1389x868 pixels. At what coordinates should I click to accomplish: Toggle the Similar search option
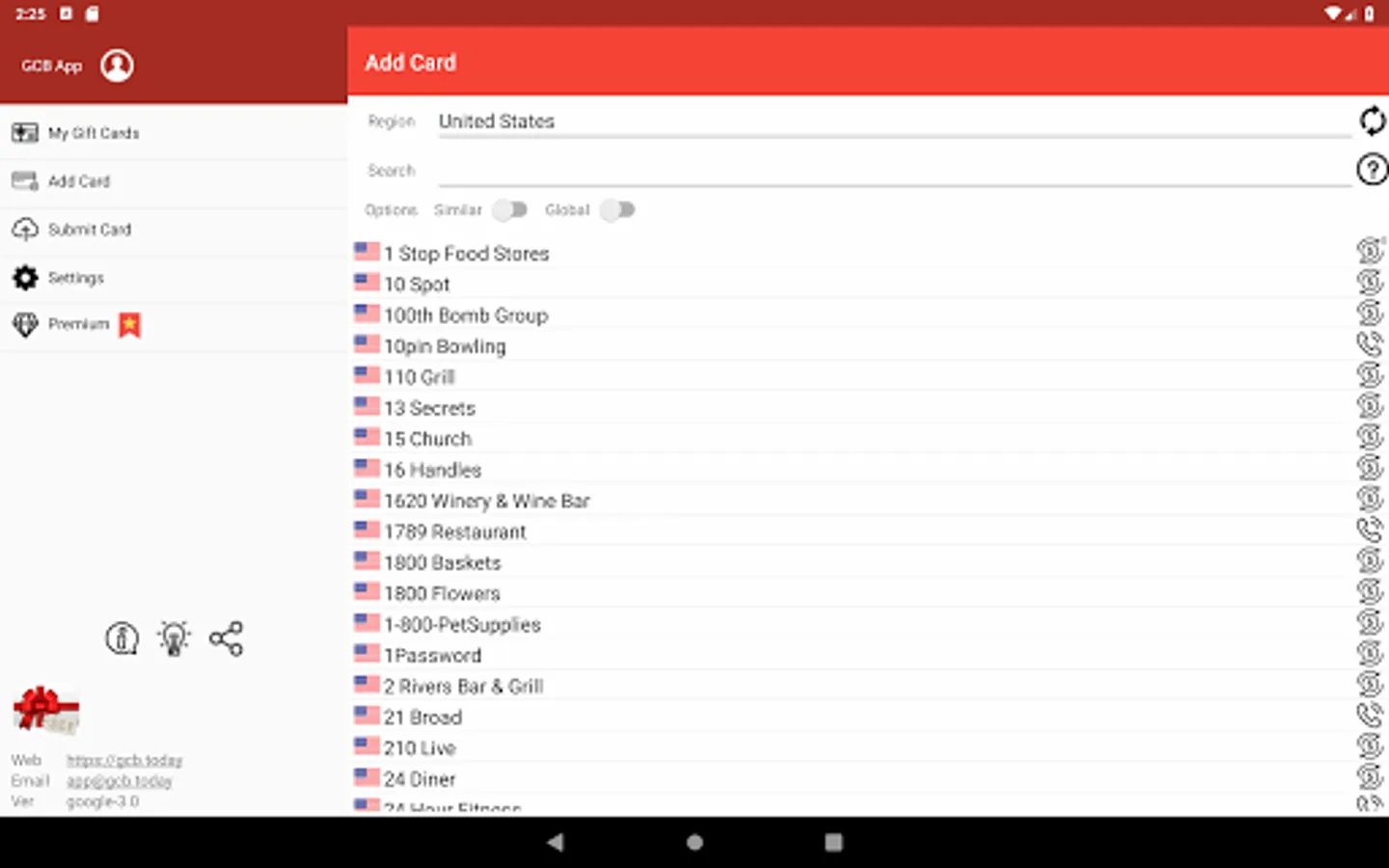click(509, 209)
